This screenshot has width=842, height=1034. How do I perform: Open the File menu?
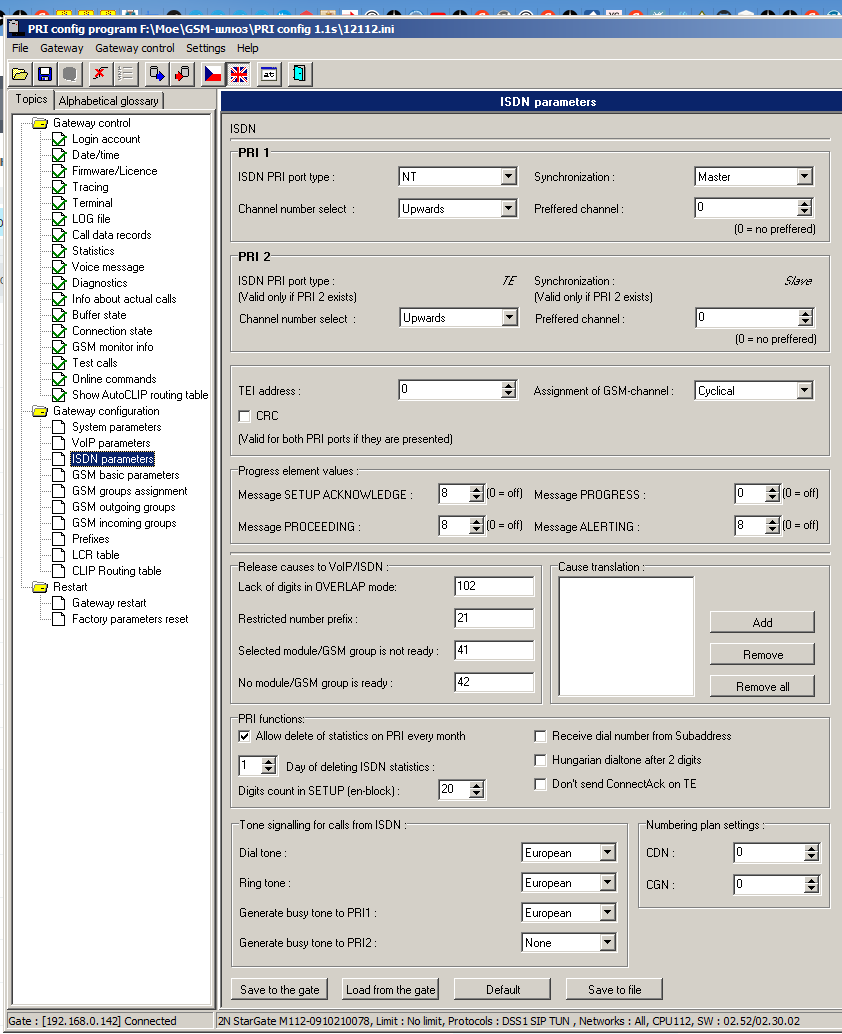pos(20,48)
